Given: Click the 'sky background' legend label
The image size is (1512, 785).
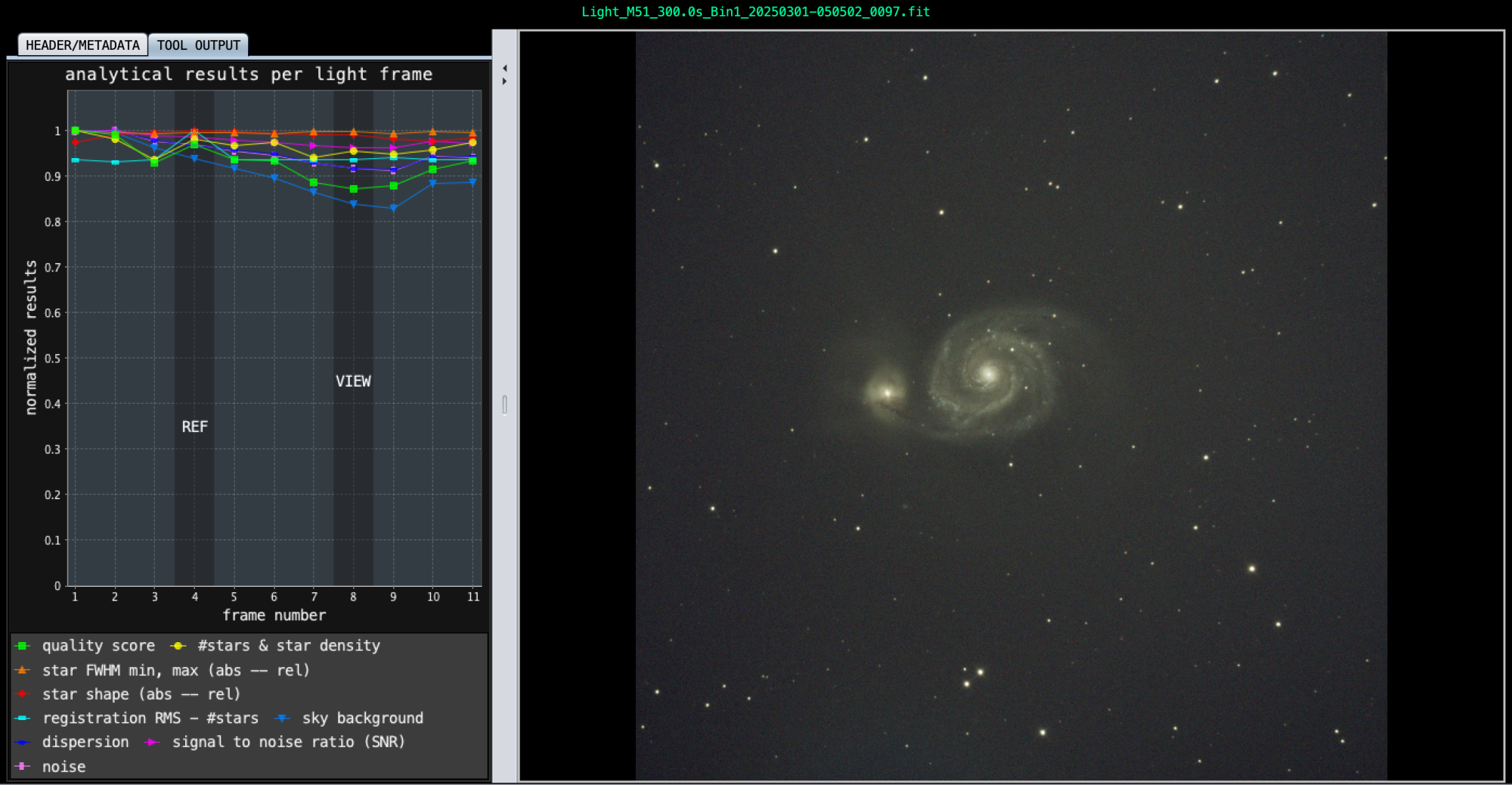Looking at the screenshot, I should [x=363, y=718].
